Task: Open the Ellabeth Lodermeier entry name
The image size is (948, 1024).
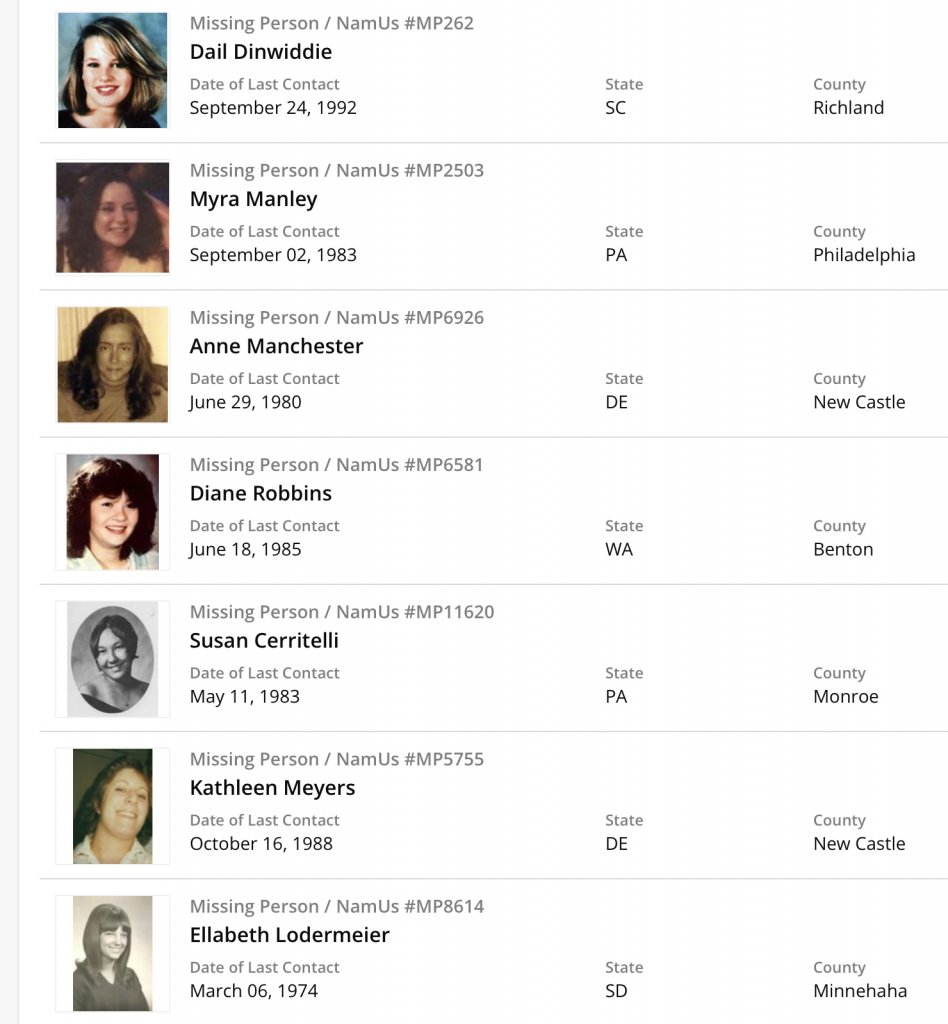Action: coord(289,935)
